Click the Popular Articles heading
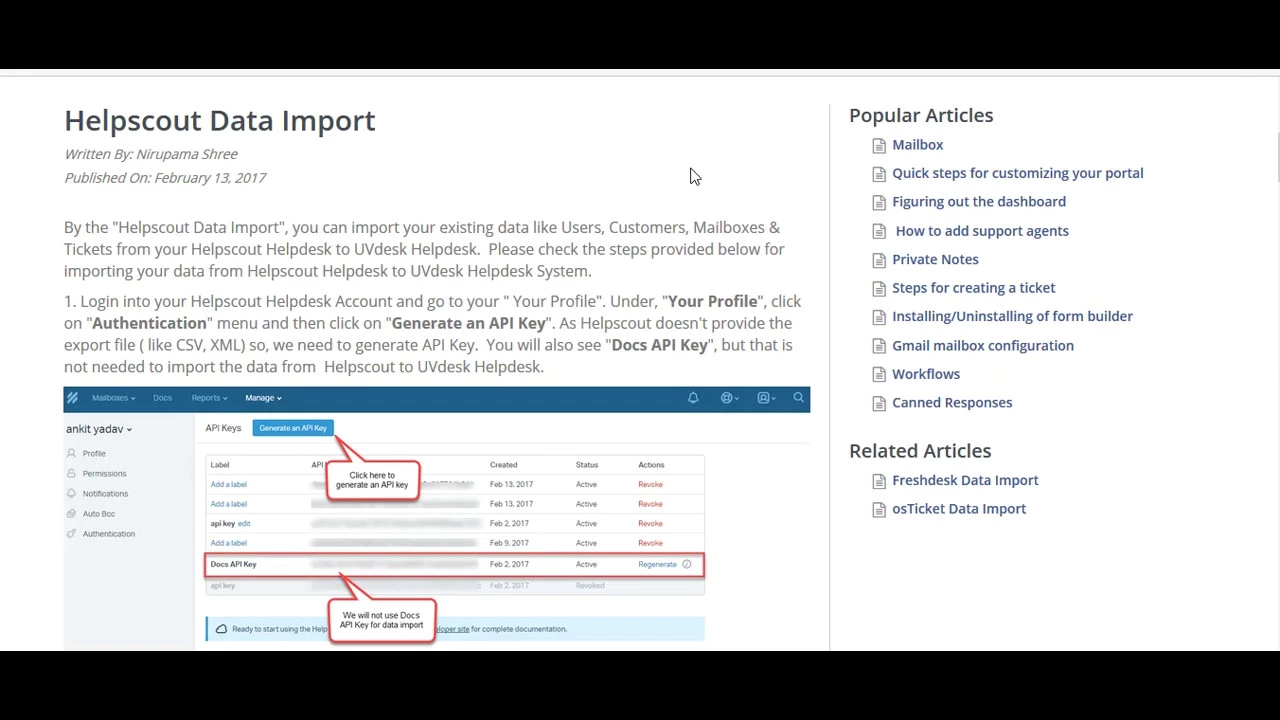Screen dimensions: 1280x720 [921, 116]
